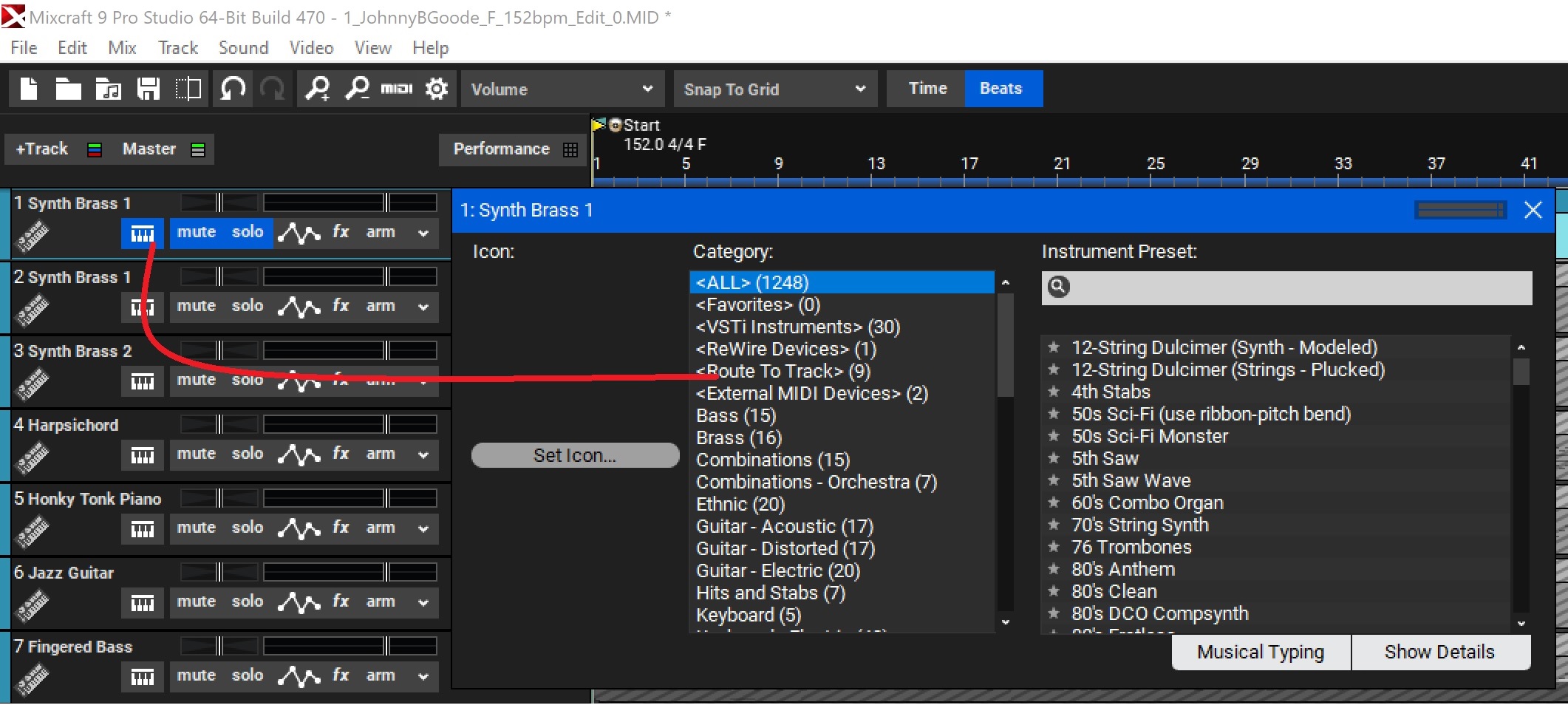Click the Zoom In magnifier icon
This screenshot has width=1568, height=705.
pos(318,89)
